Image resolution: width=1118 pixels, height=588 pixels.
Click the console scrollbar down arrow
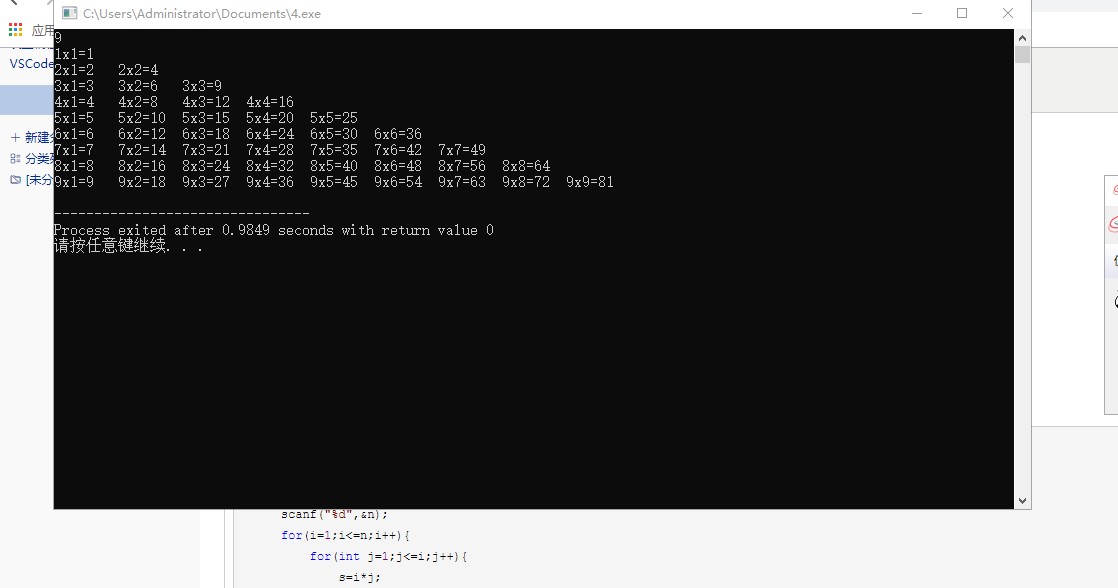(x=1022, y=501)
